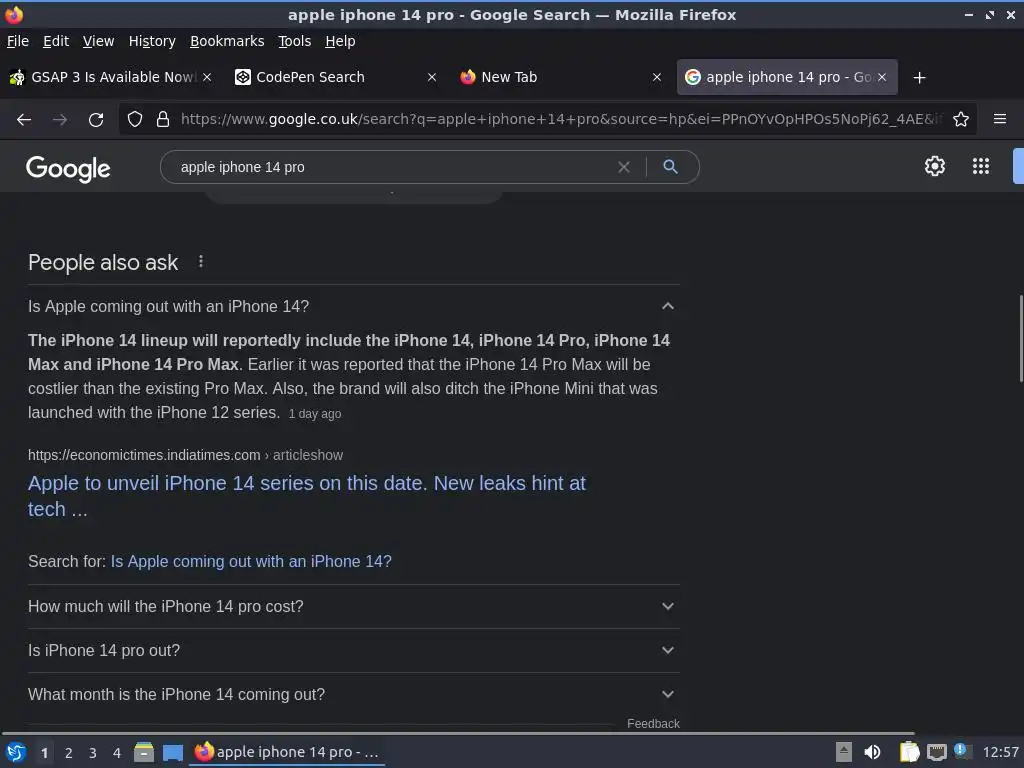Open the Tools menu
The height and width of the screenshot is (768, 1024).
coord(295,41)
